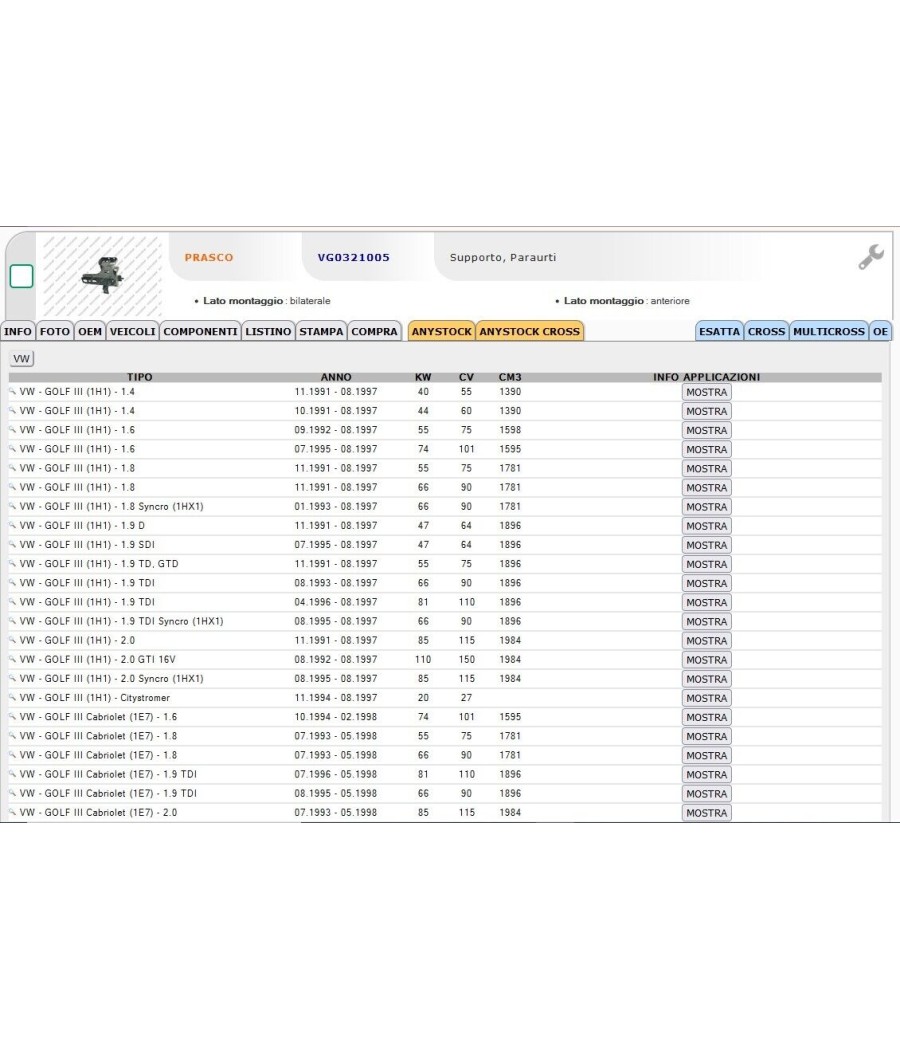The image size is (900, 1050).
Task: Click MOSTRA for Golf III Cabriolet 1.6
Action: 706,717
